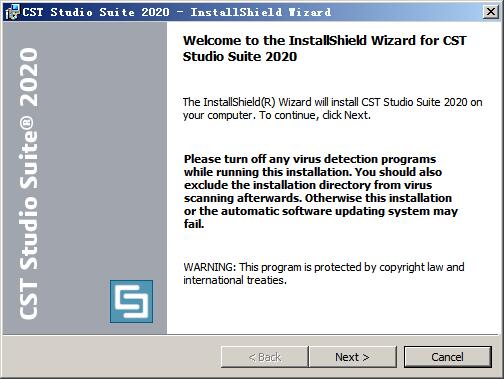504x379 pixels.
Task: Click the 'exclude the installation directory' bold line
Action: point(308,185)
